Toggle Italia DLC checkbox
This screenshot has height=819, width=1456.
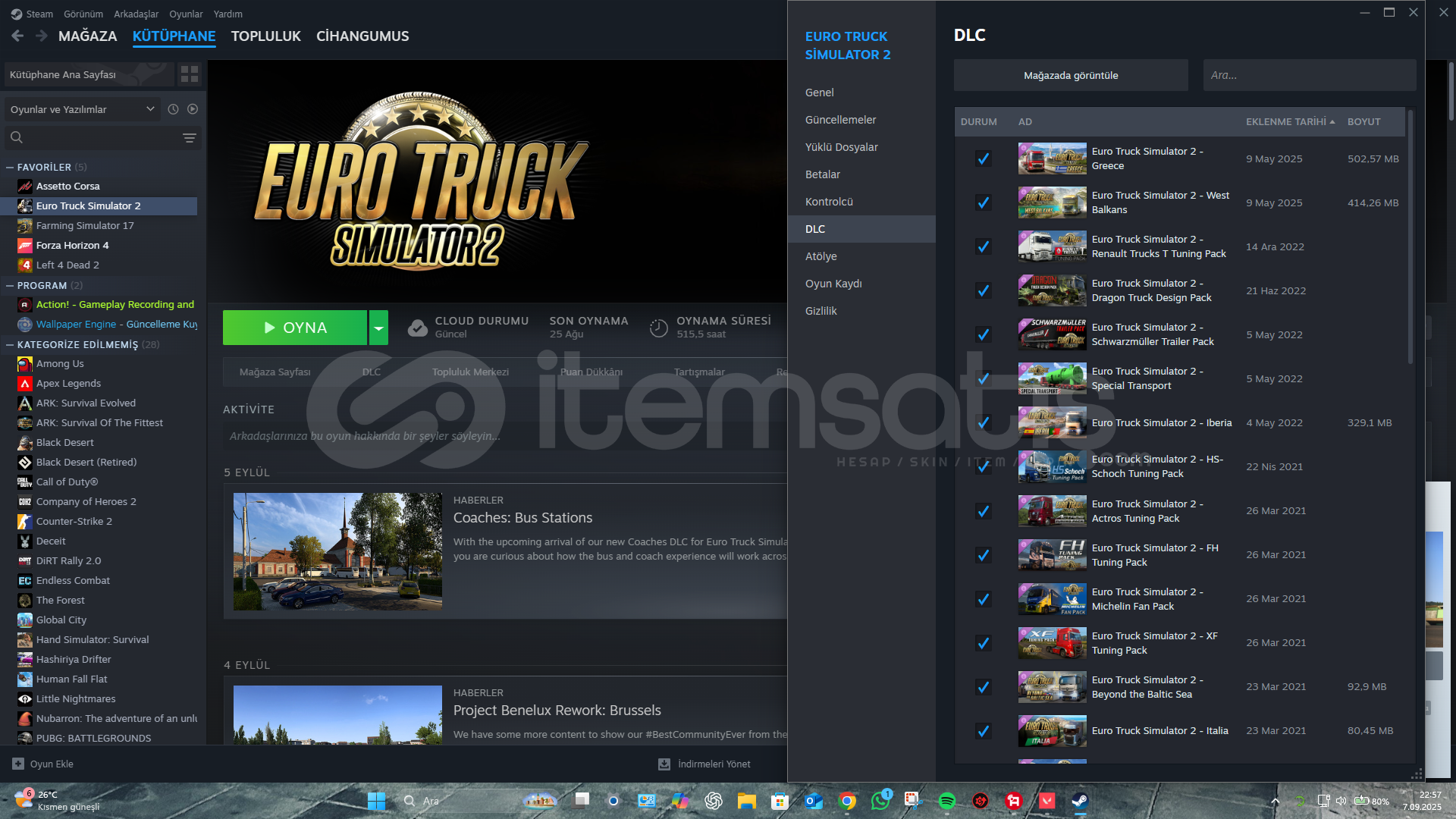coord(983,731)
